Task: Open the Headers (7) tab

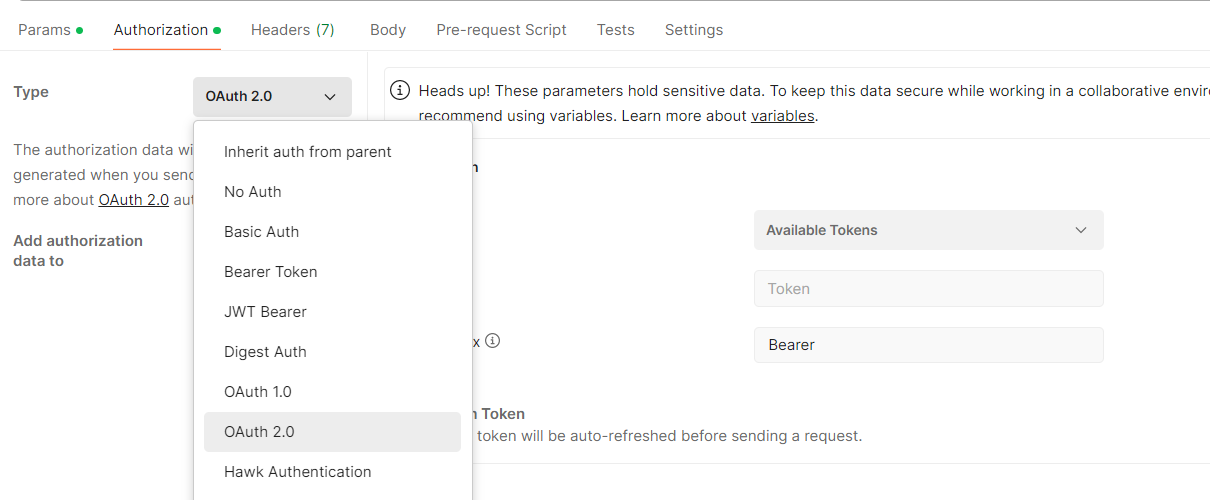Action: (292, 30)
